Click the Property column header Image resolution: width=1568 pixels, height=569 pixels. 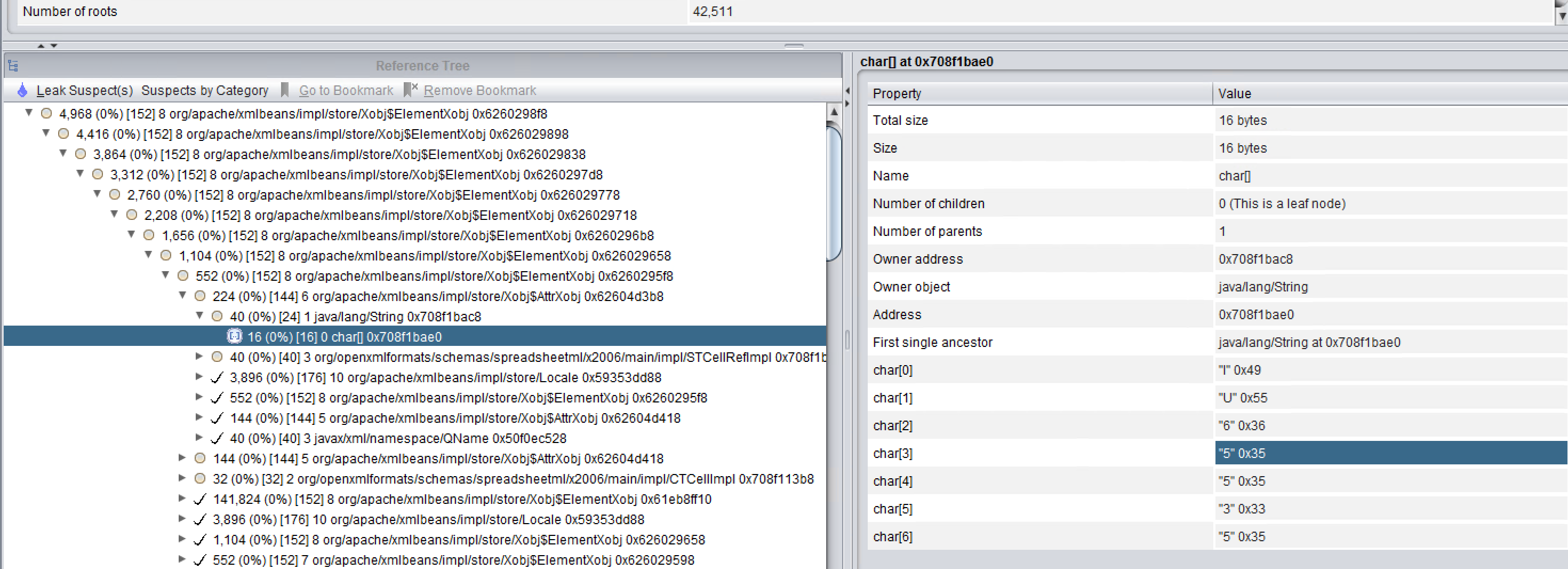click(1039, 93)
